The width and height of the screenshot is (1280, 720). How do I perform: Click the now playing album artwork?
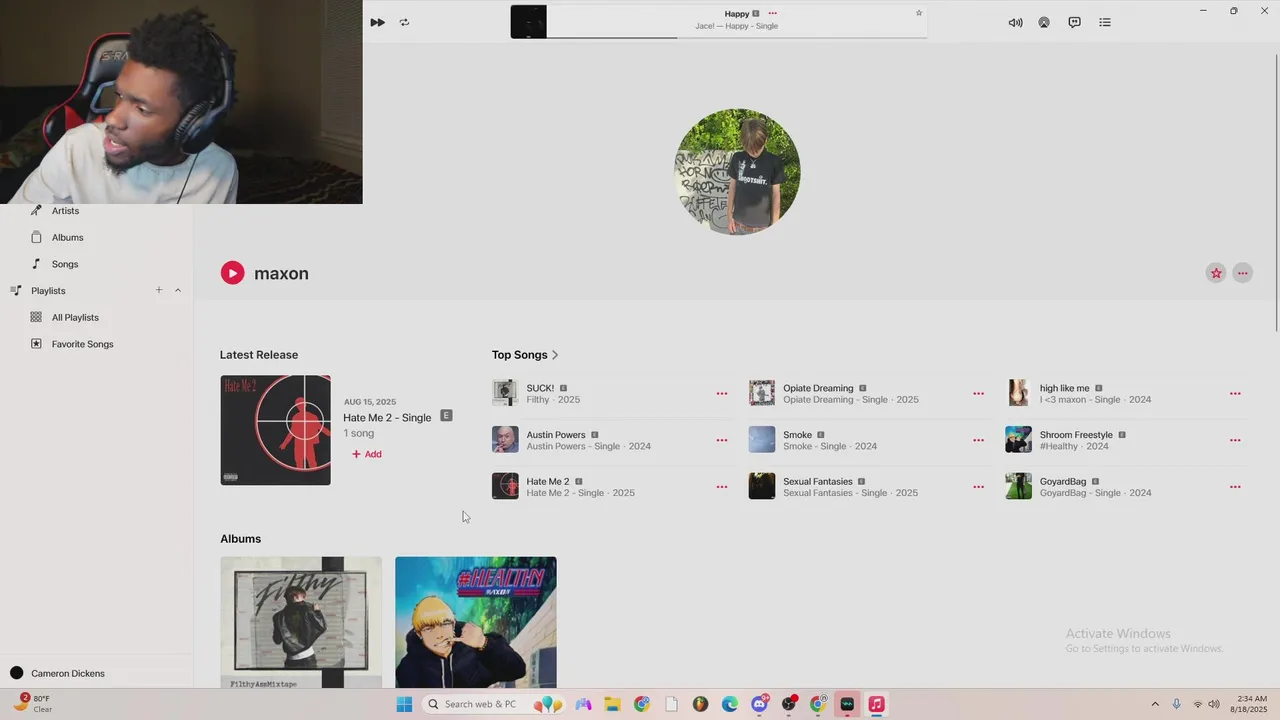pos(528,22)
